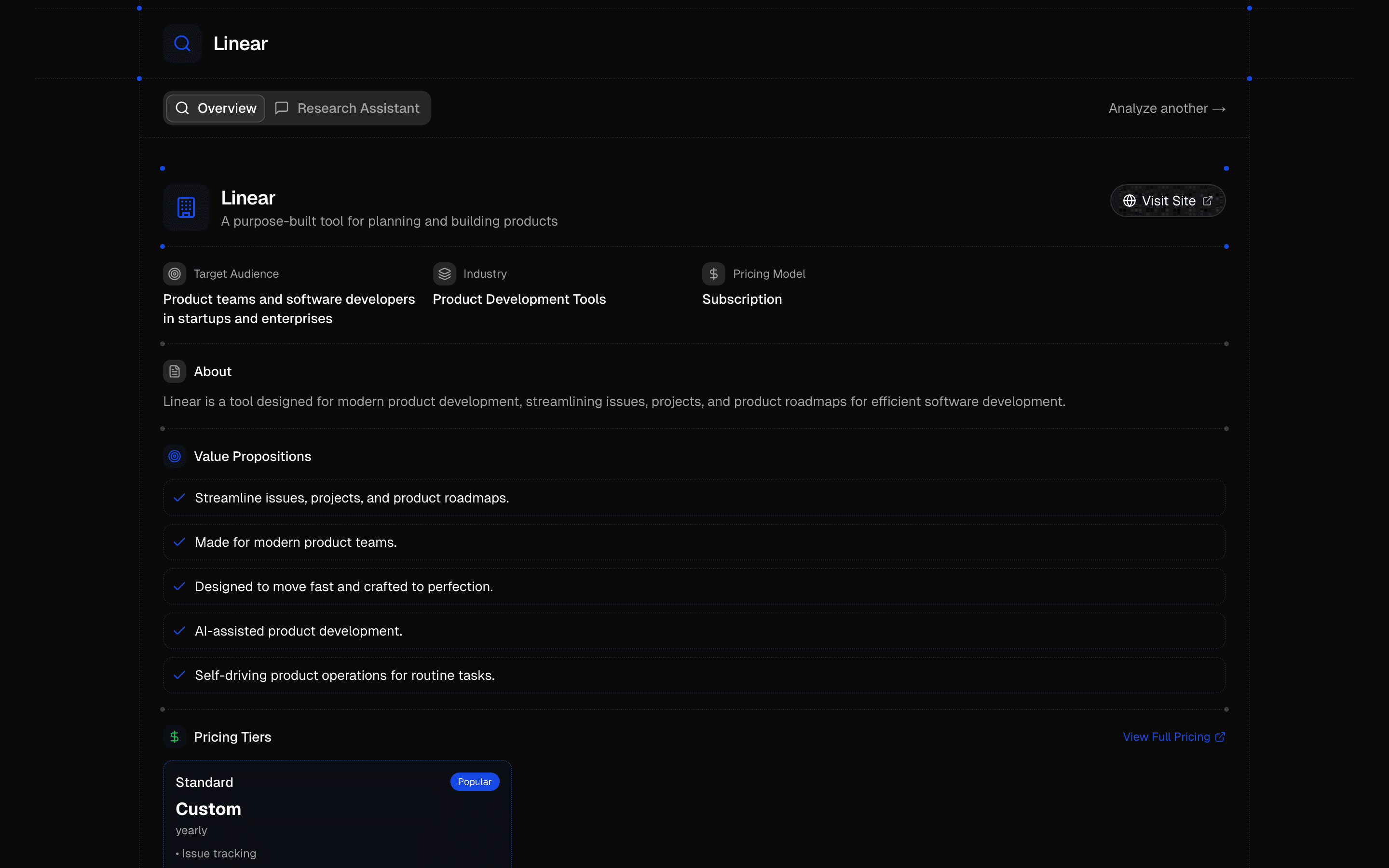The image size is (1389, 868).
Task: Toggle the checkmark beside Self-driving product operations
Action: [179, 675]
